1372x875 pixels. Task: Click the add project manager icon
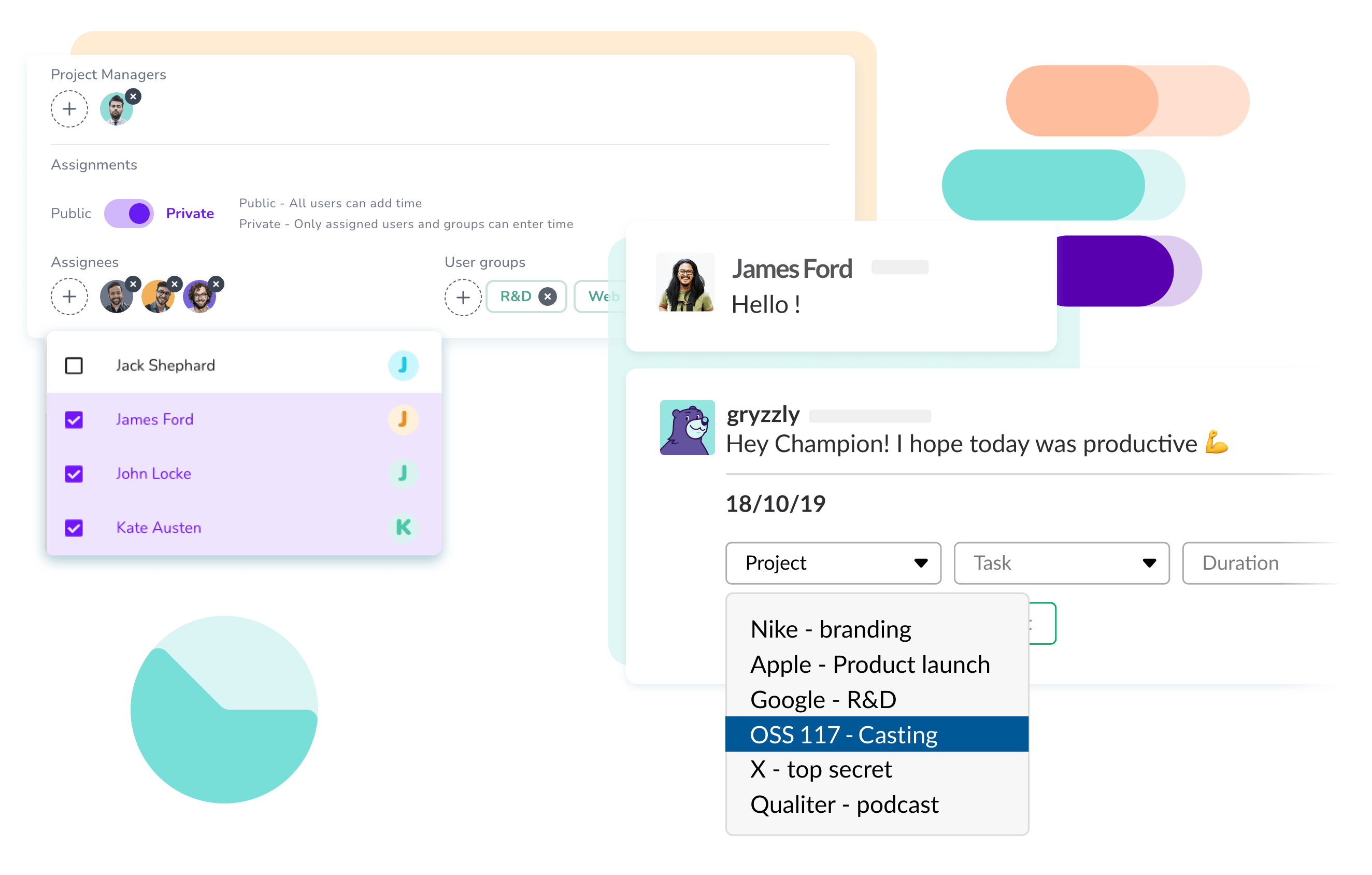point(68,108)
